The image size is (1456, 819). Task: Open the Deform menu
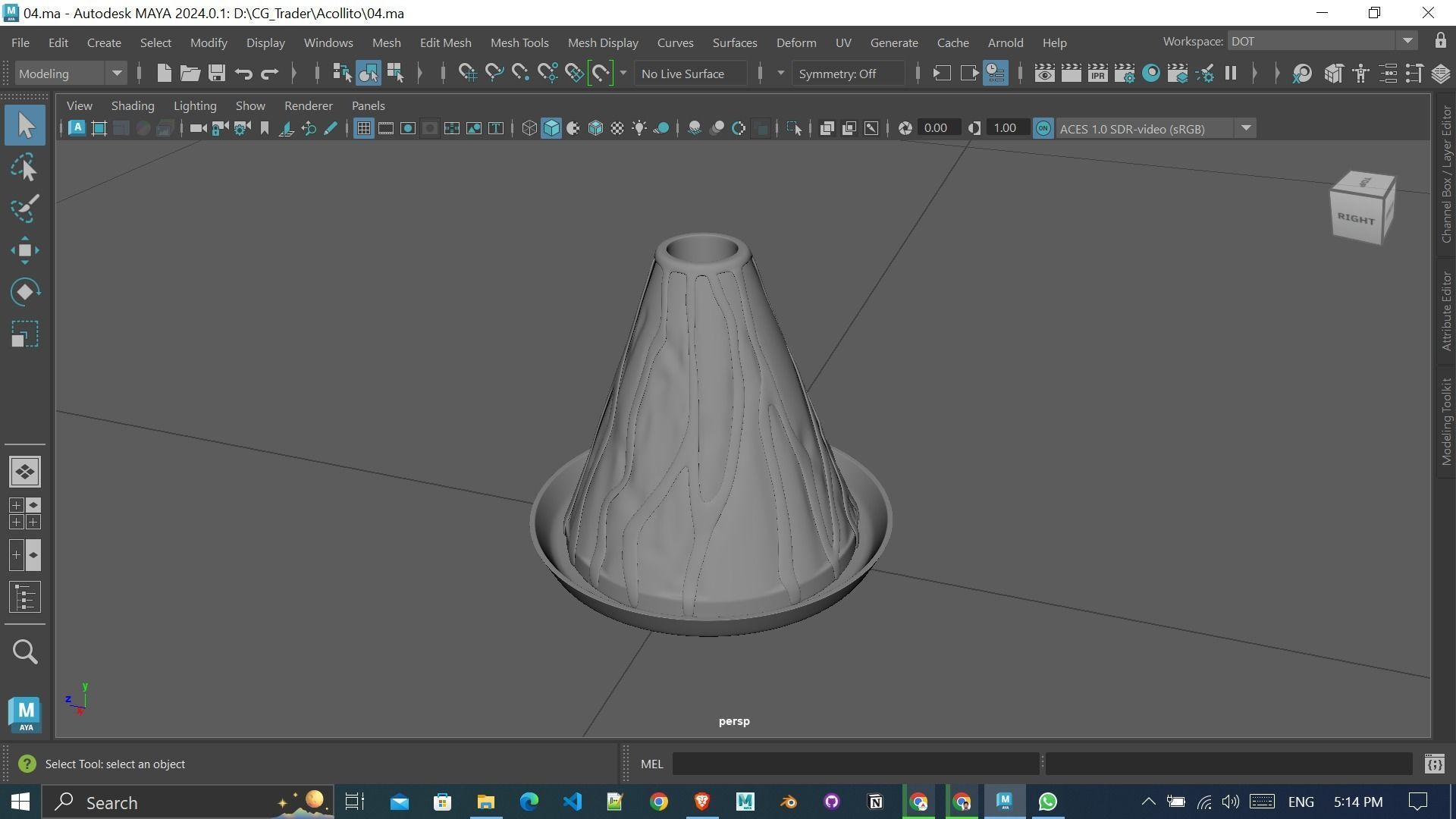[796, 42]
